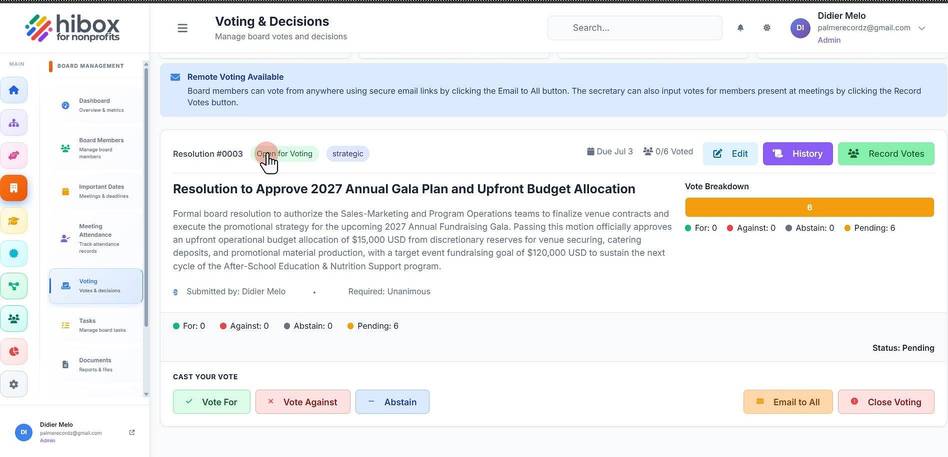
Task: Cast a Vote For
Action: tap(212, 402)
